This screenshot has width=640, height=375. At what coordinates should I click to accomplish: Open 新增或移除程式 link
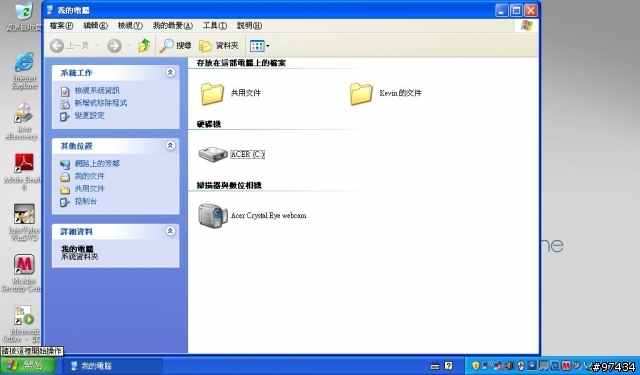[x=100, y=103]
